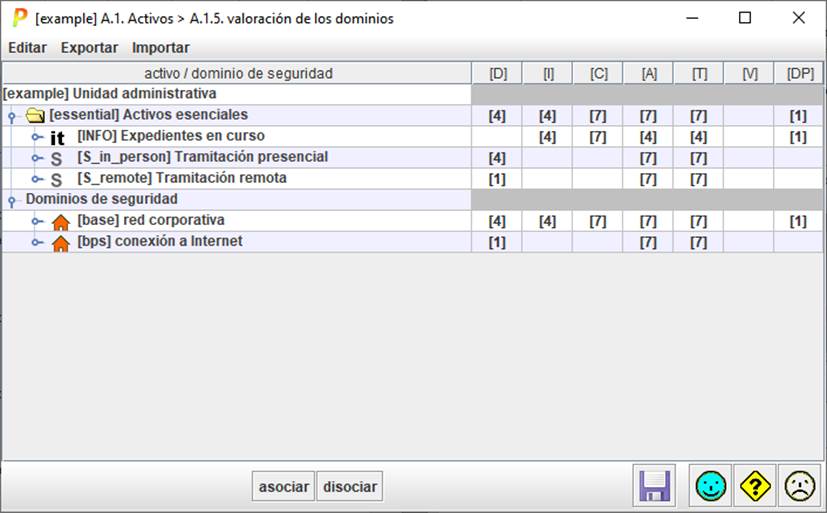Click the sad frowning face icon

pos(799,486)
